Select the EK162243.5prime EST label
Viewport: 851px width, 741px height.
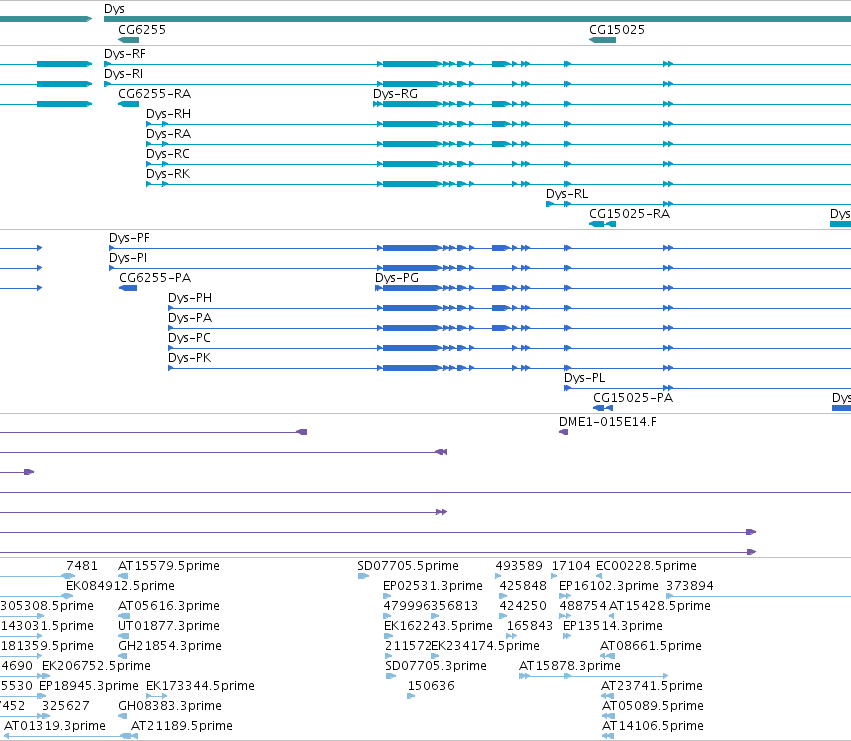(x=438, y=626)
